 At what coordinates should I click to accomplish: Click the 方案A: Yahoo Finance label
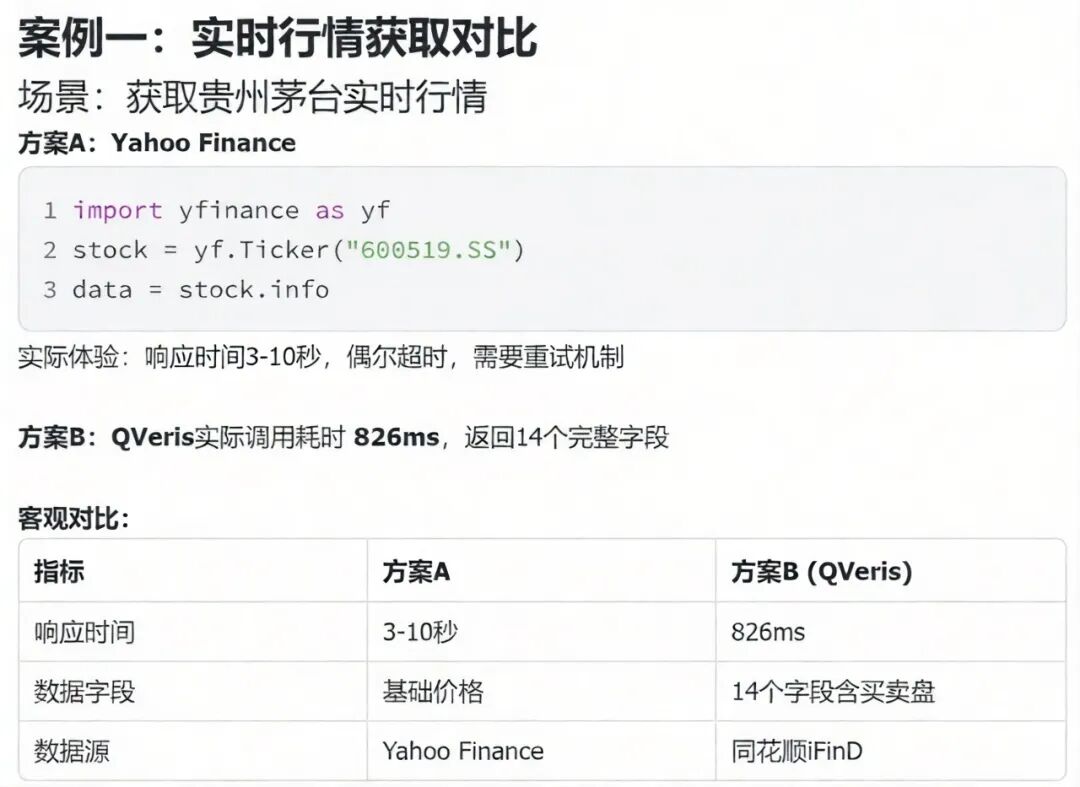click(157, 143)
